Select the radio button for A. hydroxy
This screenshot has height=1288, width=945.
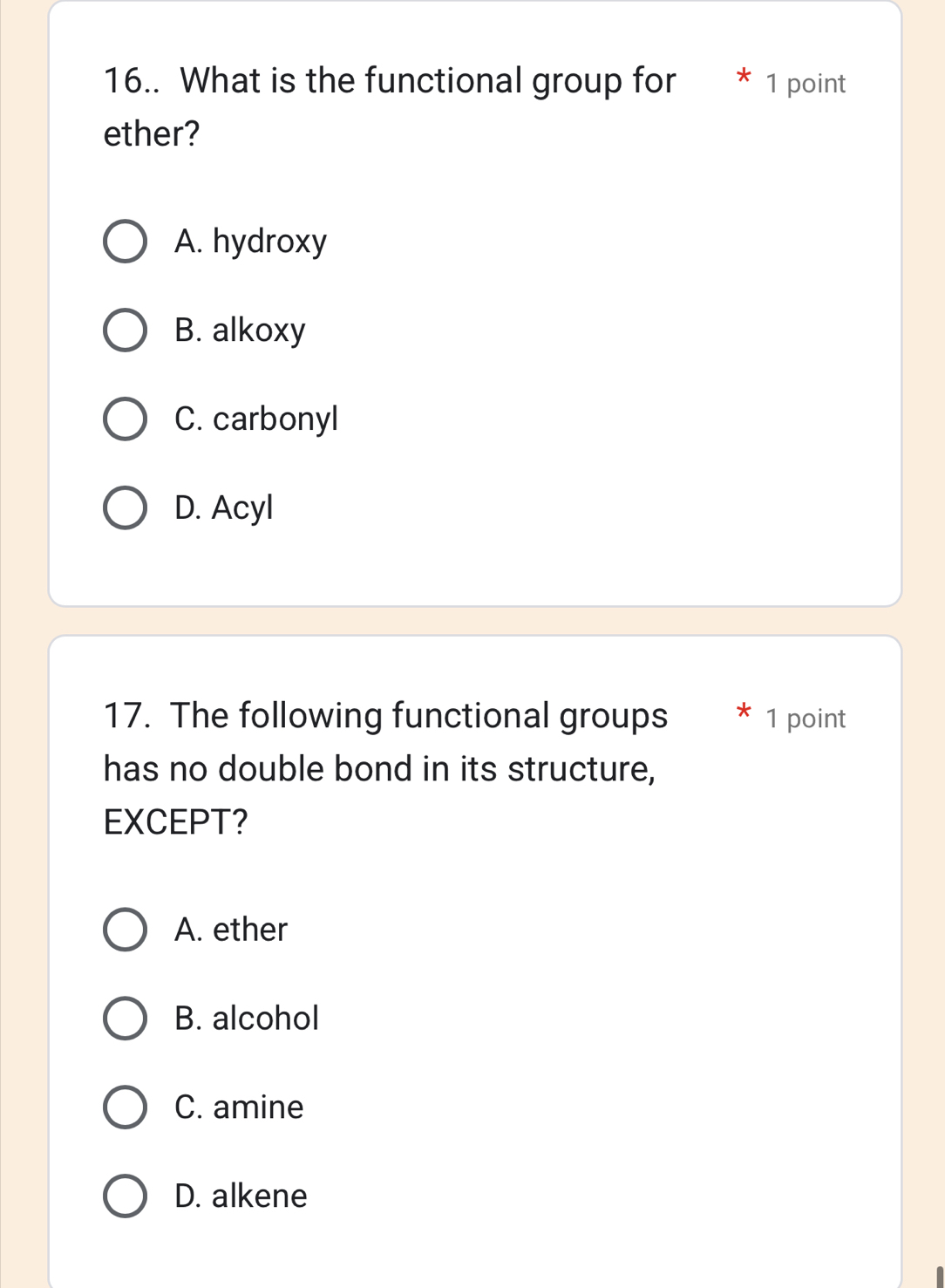pyautogui.click(x=125, y=242)
